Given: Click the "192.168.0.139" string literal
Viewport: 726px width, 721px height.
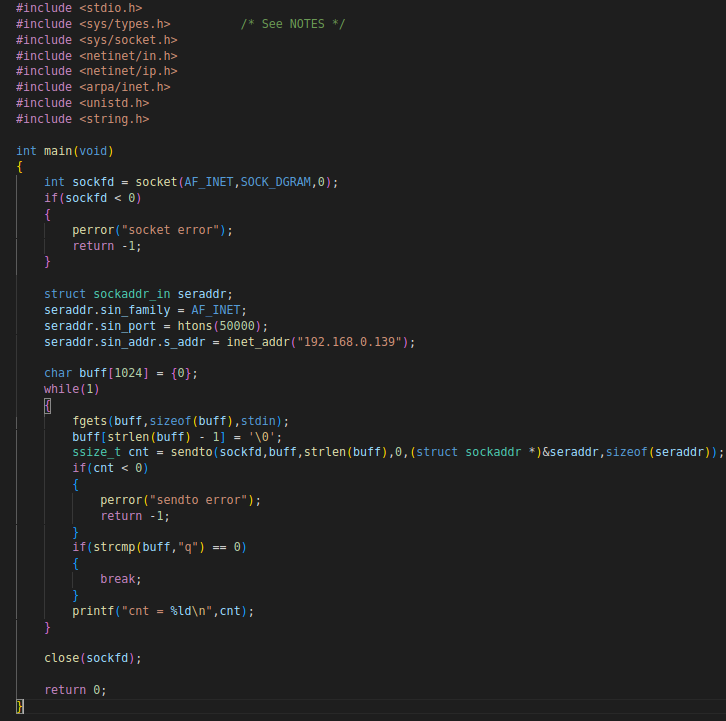Looking at the screenshot, I should pos(349,342).
